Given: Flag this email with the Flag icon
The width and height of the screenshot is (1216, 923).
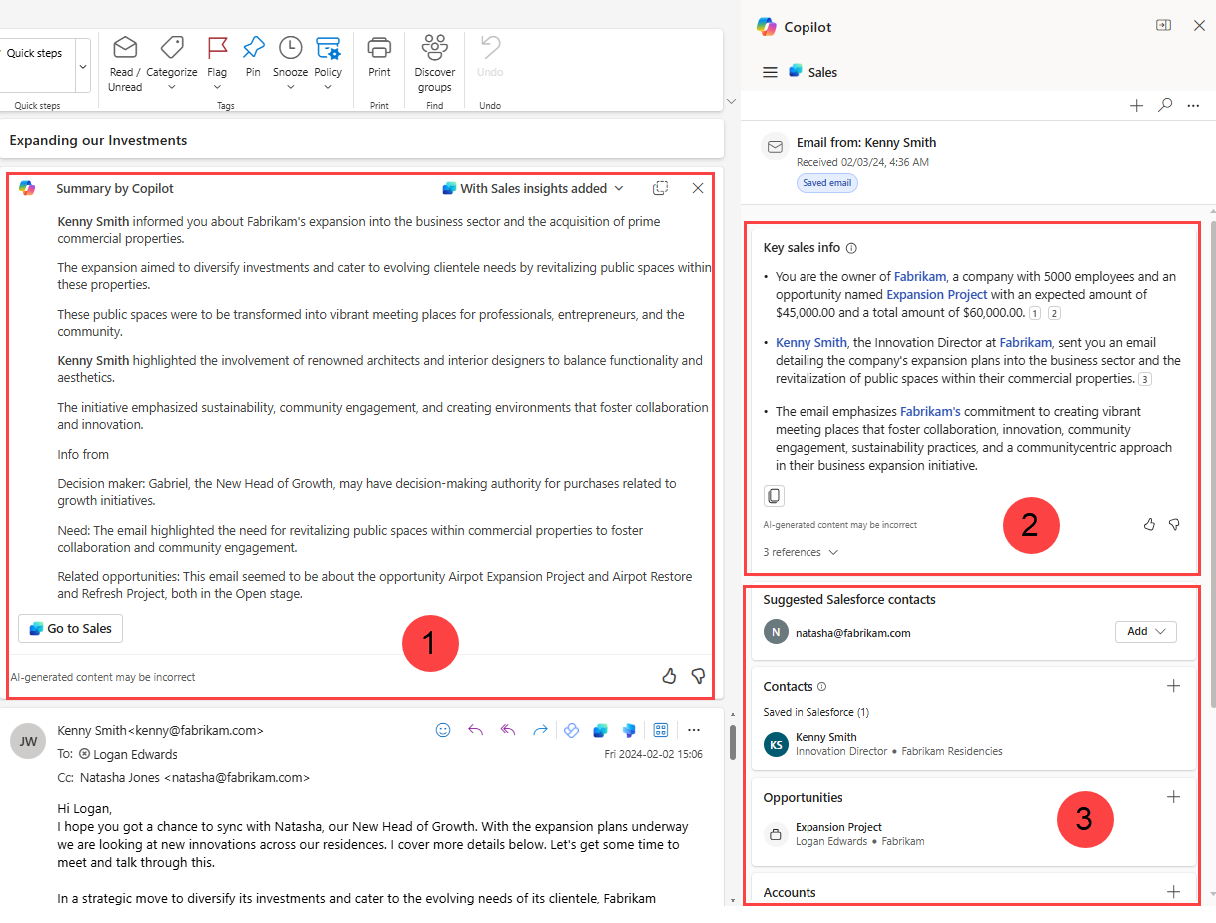Looking at the screenshot, I should [x=217, y=47].
